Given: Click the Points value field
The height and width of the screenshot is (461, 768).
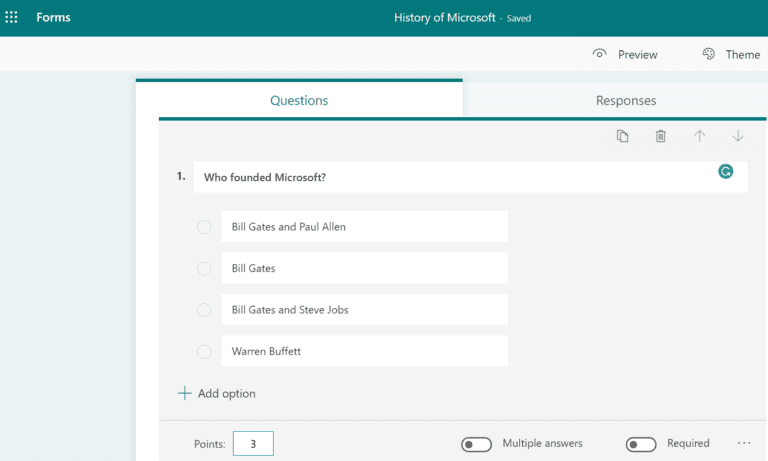Looking at the screenshot, I should (x=253, y=444).
